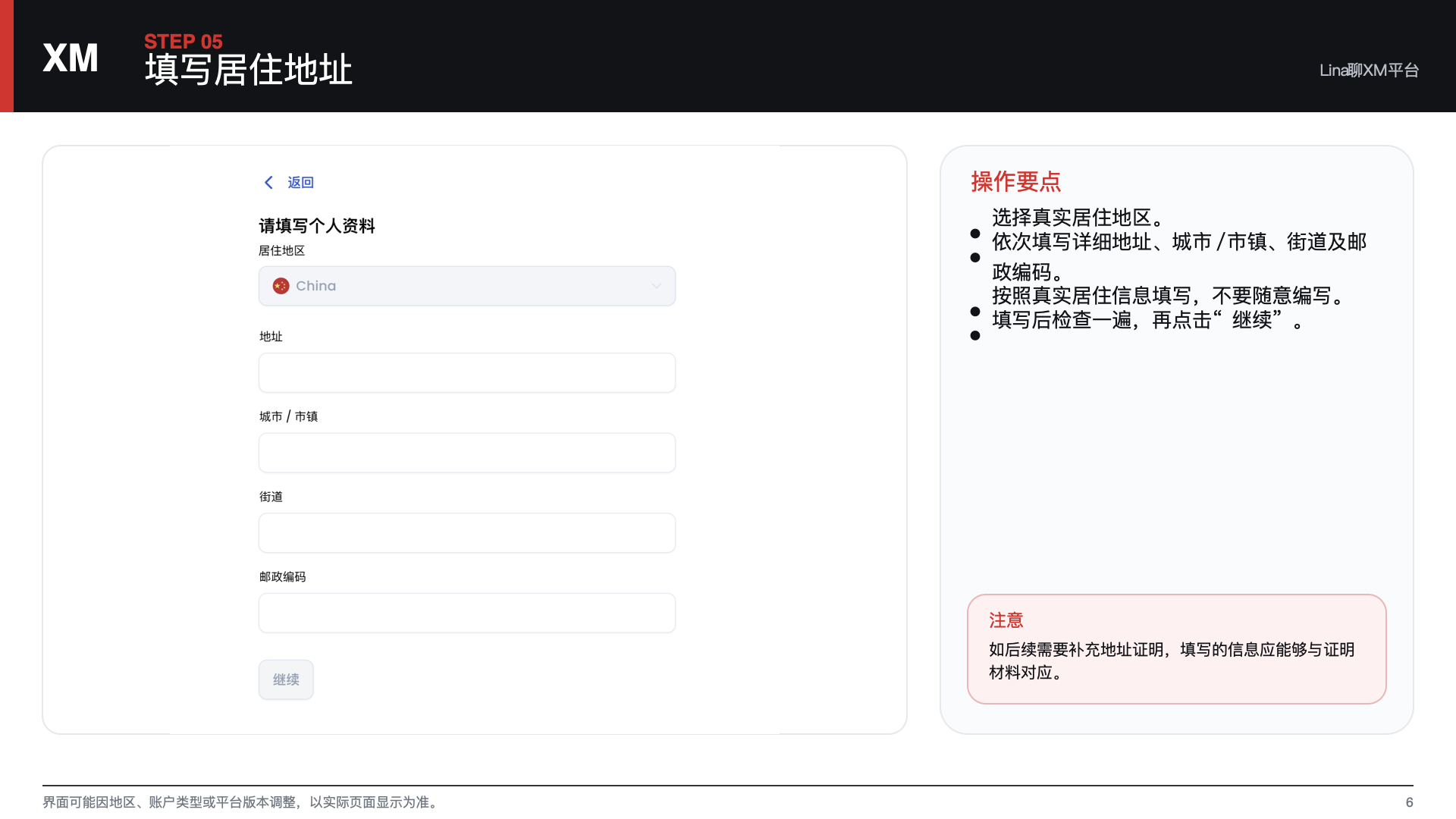Open the 居住地区 China dropdown
Image resolution: width=1456 pixels, height=819 pixels.
point(467,286)
